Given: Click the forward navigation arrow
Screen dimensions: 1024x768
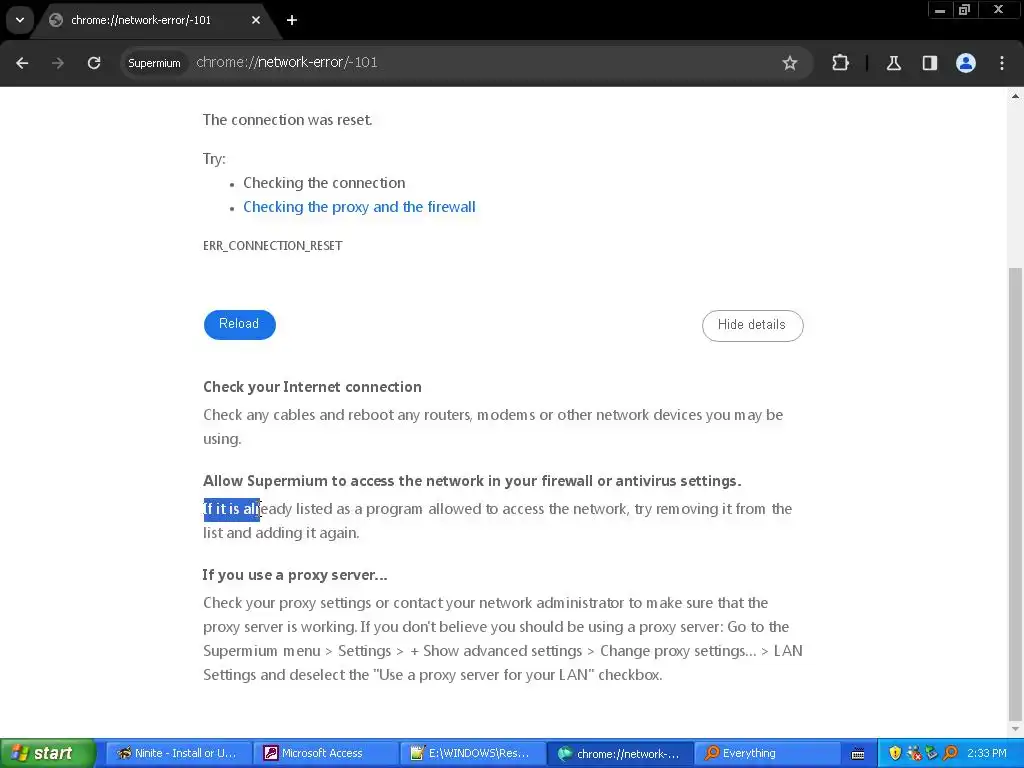Looking at the screenshot, I should pyautogui.click(x=58, y=63).
